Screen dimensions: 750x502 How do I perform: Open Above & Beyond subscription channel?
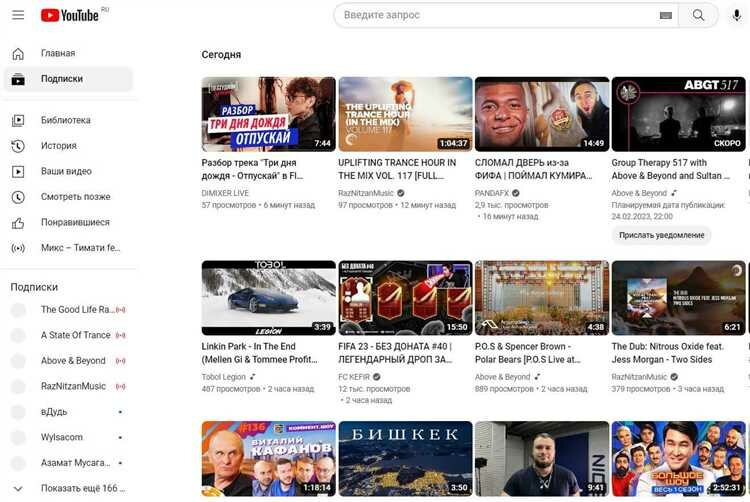point(73,361)
